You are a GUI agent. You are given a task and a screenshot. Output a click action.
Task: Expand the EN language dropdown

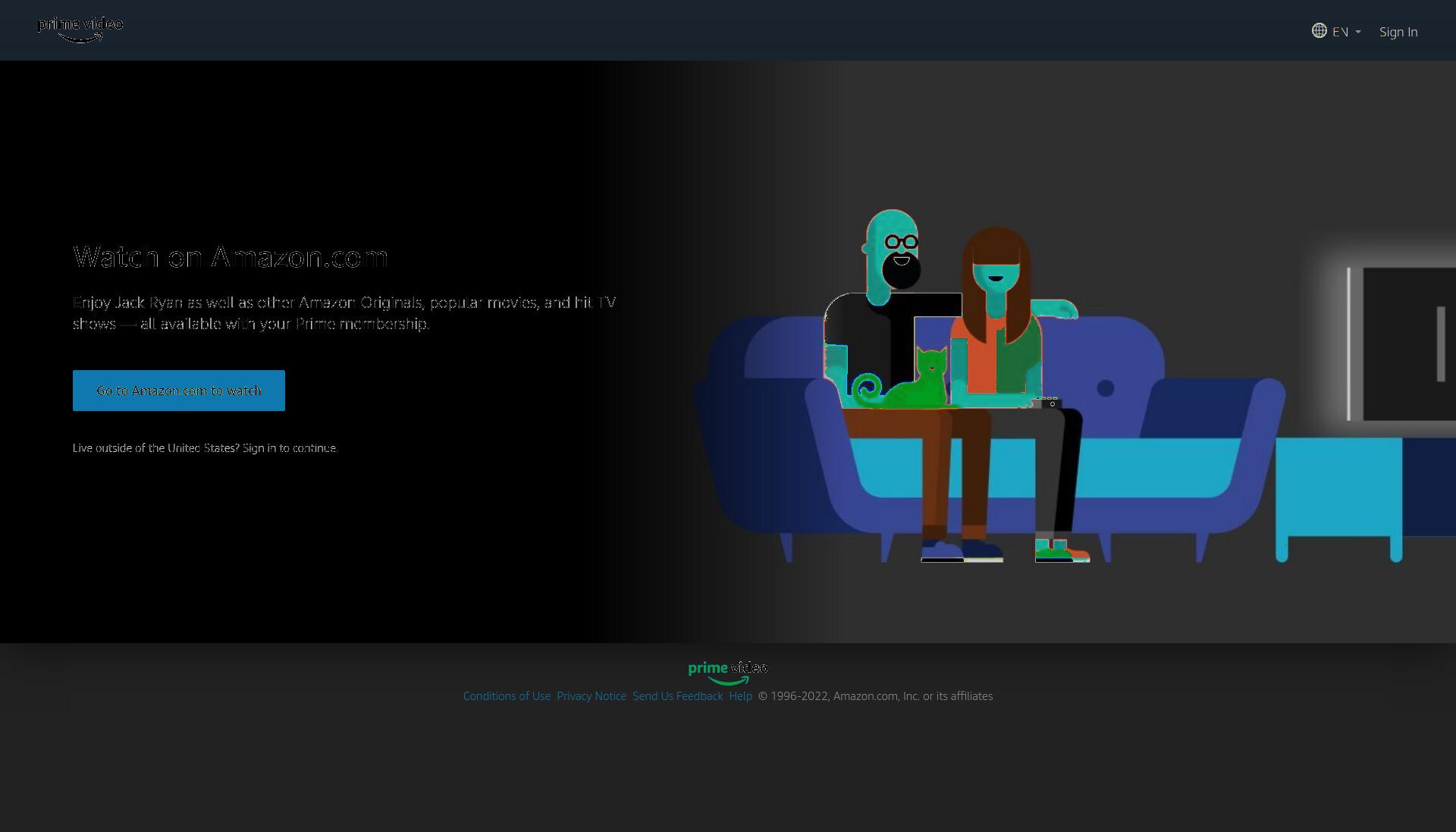pos(1337,31)
